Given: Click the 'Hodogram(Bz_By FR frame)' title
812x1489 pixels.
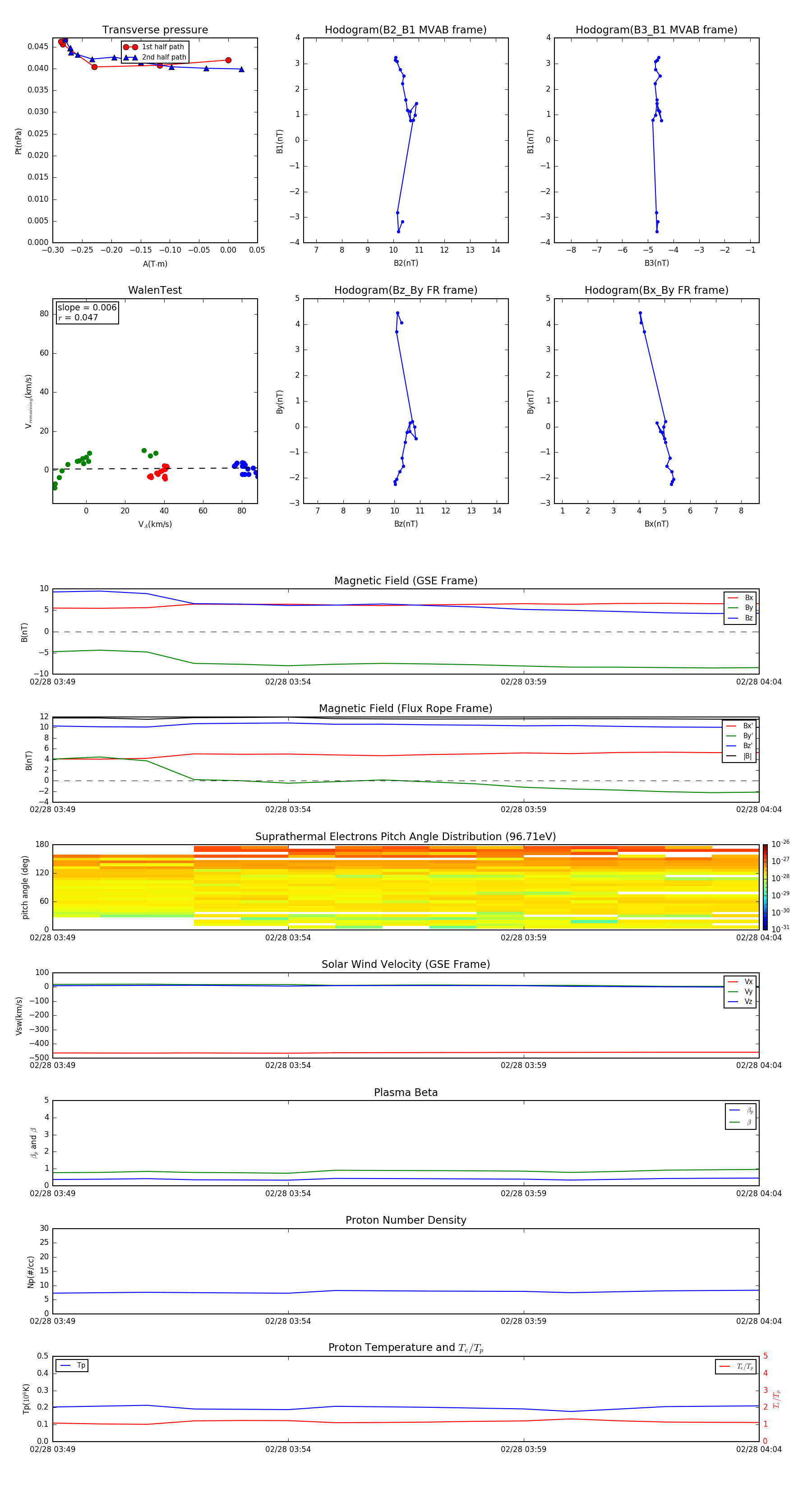Looking at the screenshot, I should (x=406, y=290).
